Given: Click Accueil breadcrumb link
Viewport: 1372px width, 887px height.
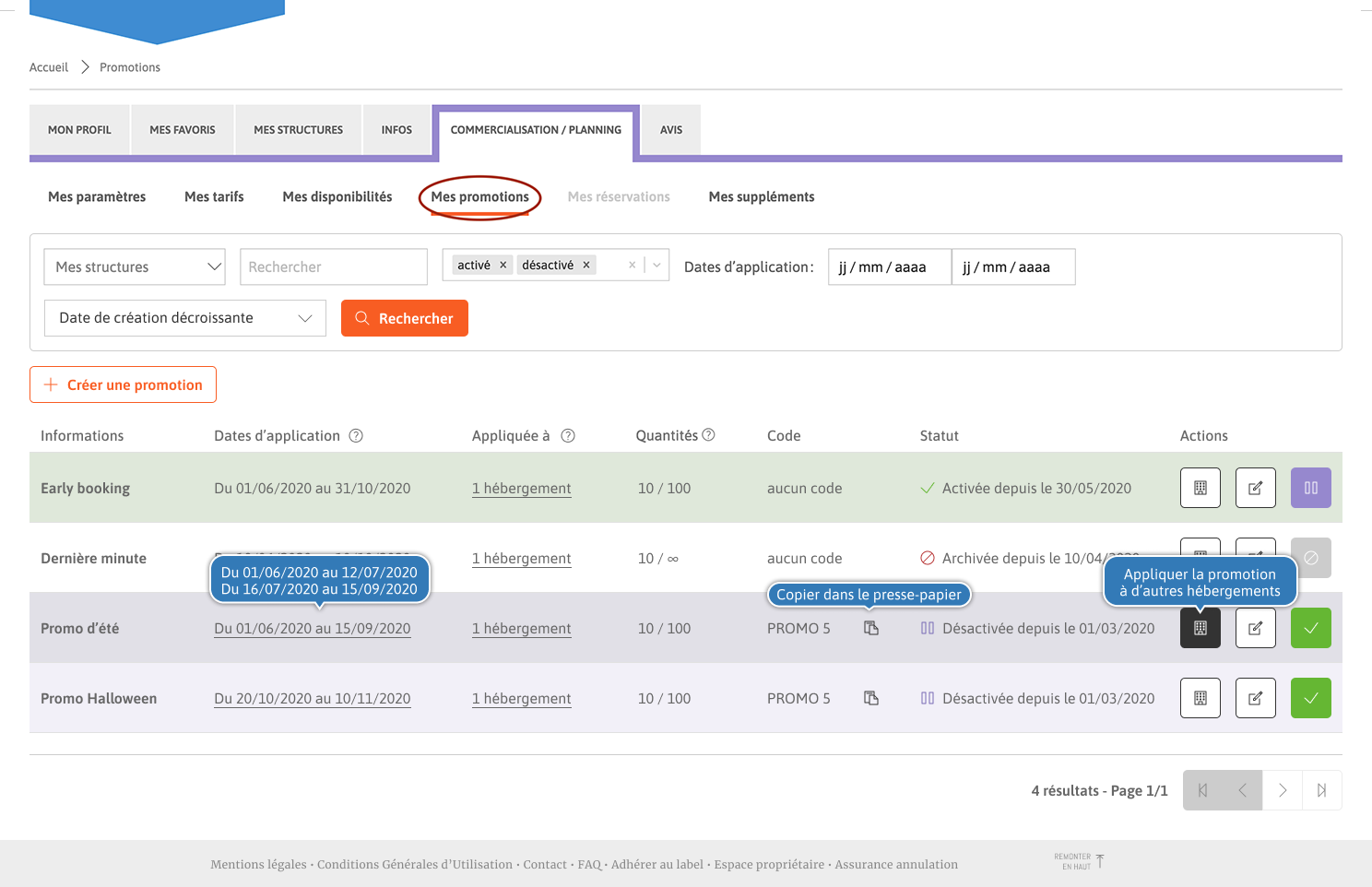Looking at the screenshot, I should (49, 67).
